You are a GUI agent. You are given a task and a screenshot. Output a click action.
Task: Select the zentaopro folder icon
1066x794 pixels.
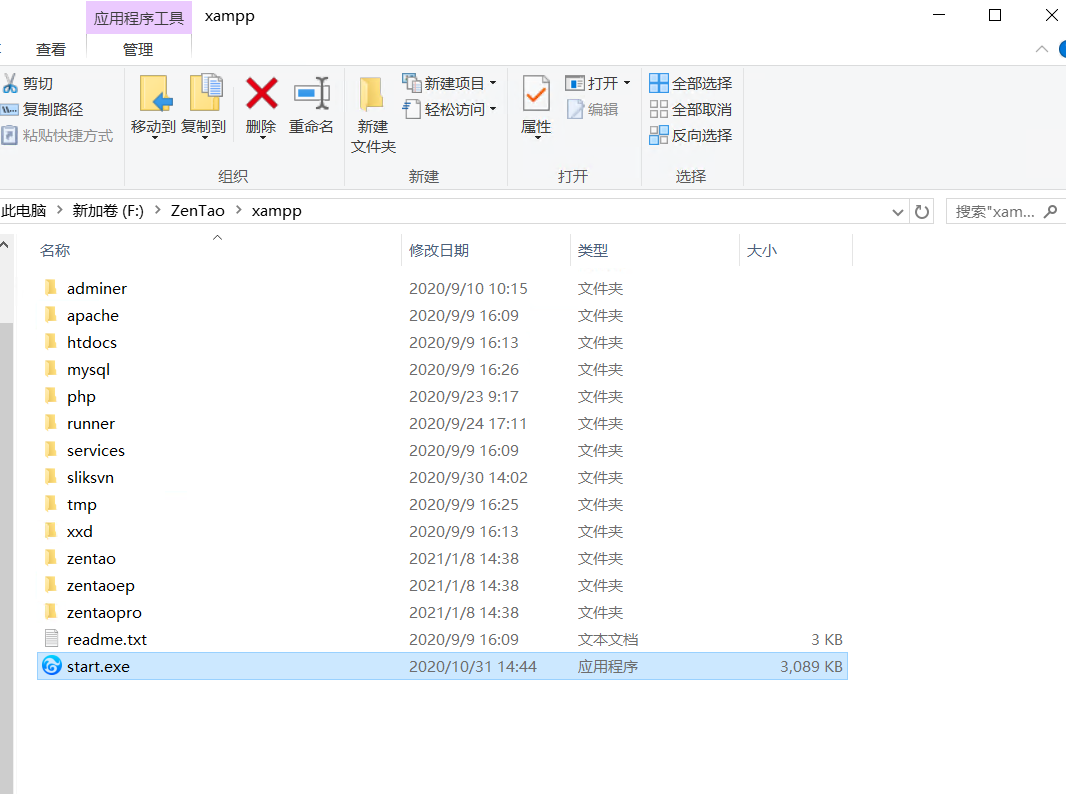click(51, 612)
